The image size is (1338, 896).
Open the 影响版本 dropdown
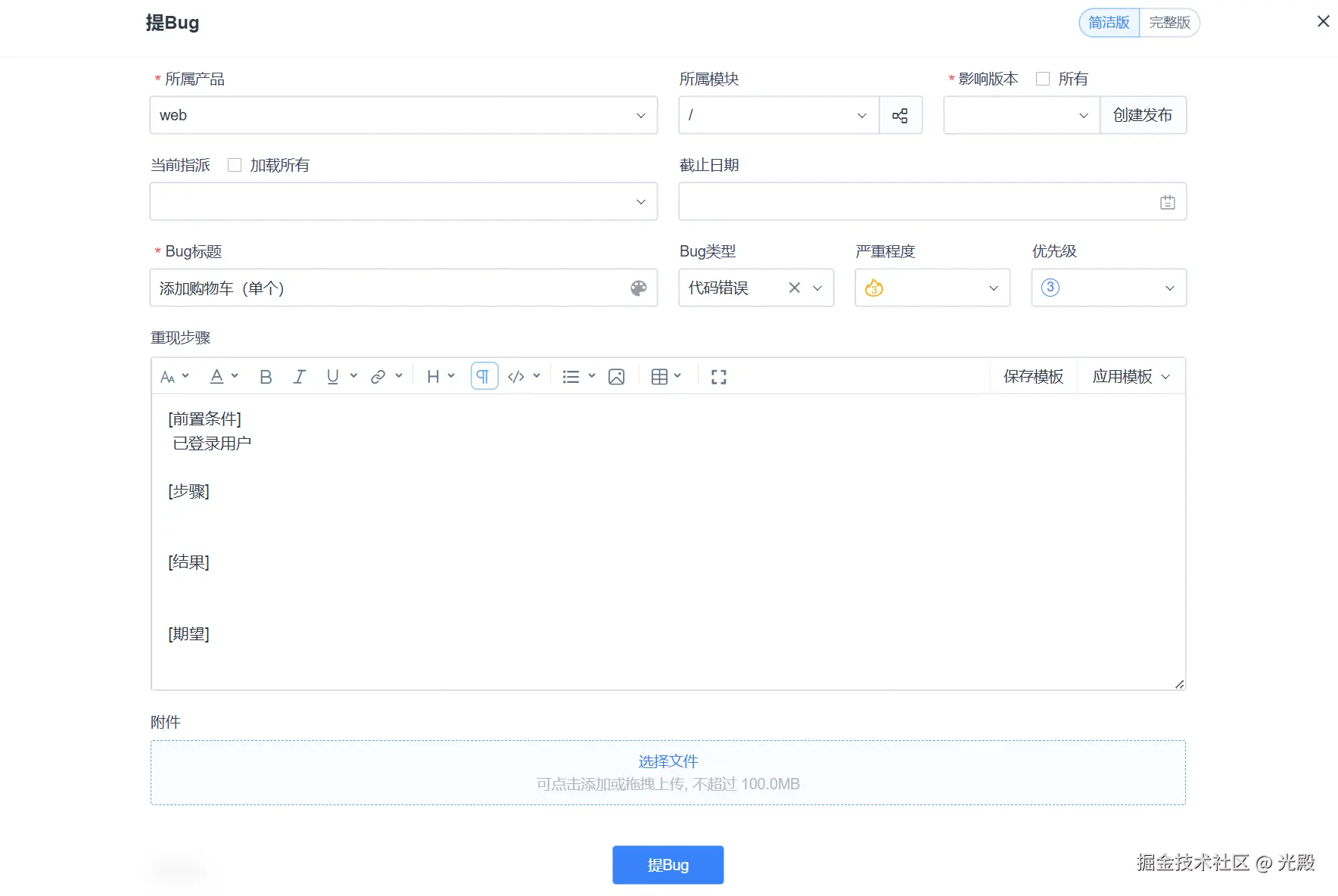click(x=1022, y=115)
